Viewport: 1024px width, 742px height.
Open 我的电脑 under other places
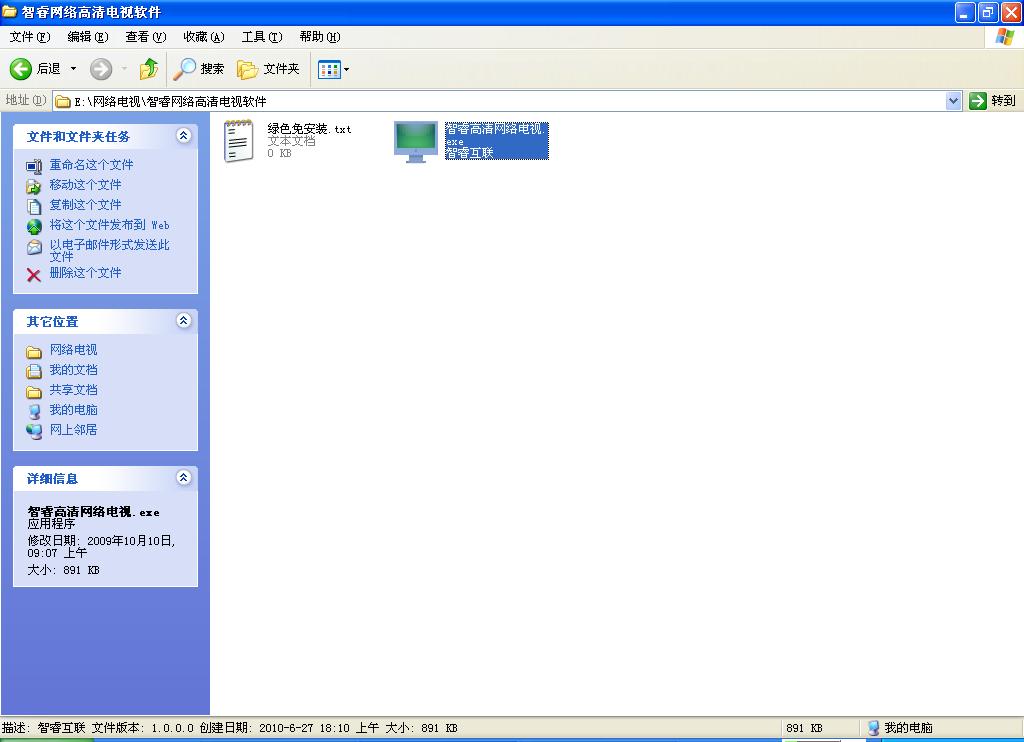pyautogui.click(x=74, y=410)
